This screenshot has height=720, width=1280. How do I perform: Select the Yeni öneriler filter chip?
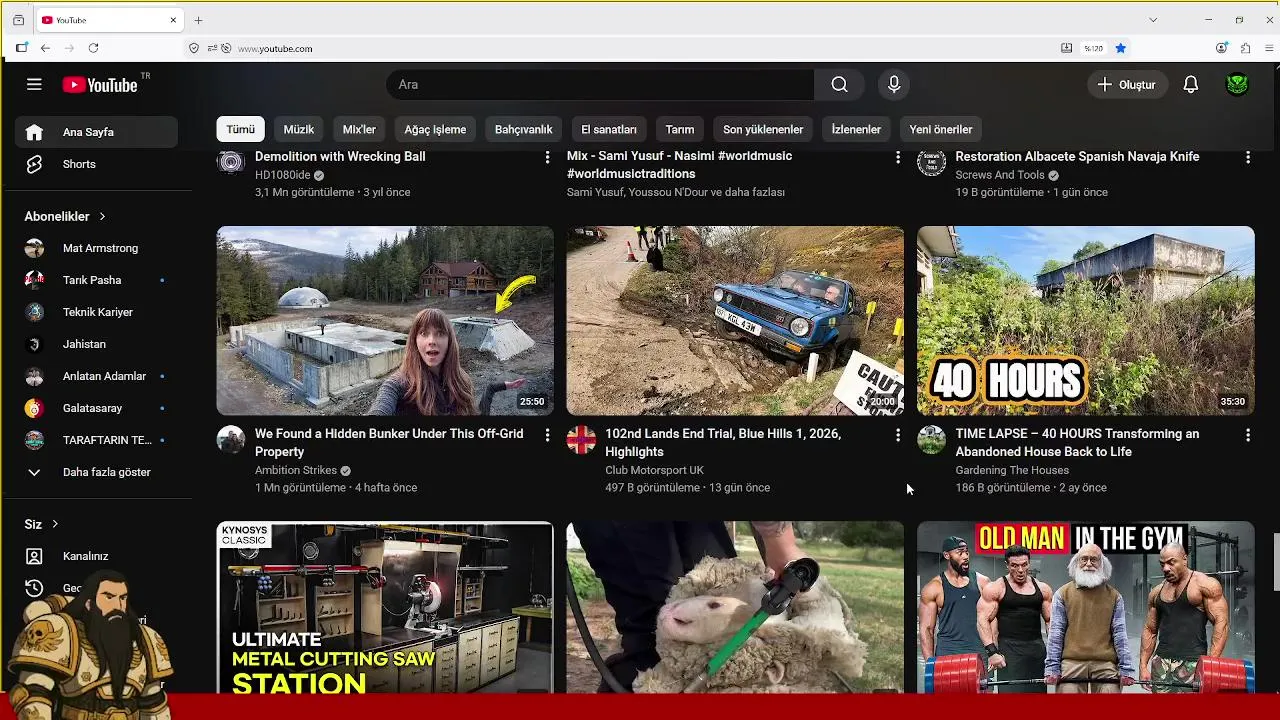click(941, 129)
